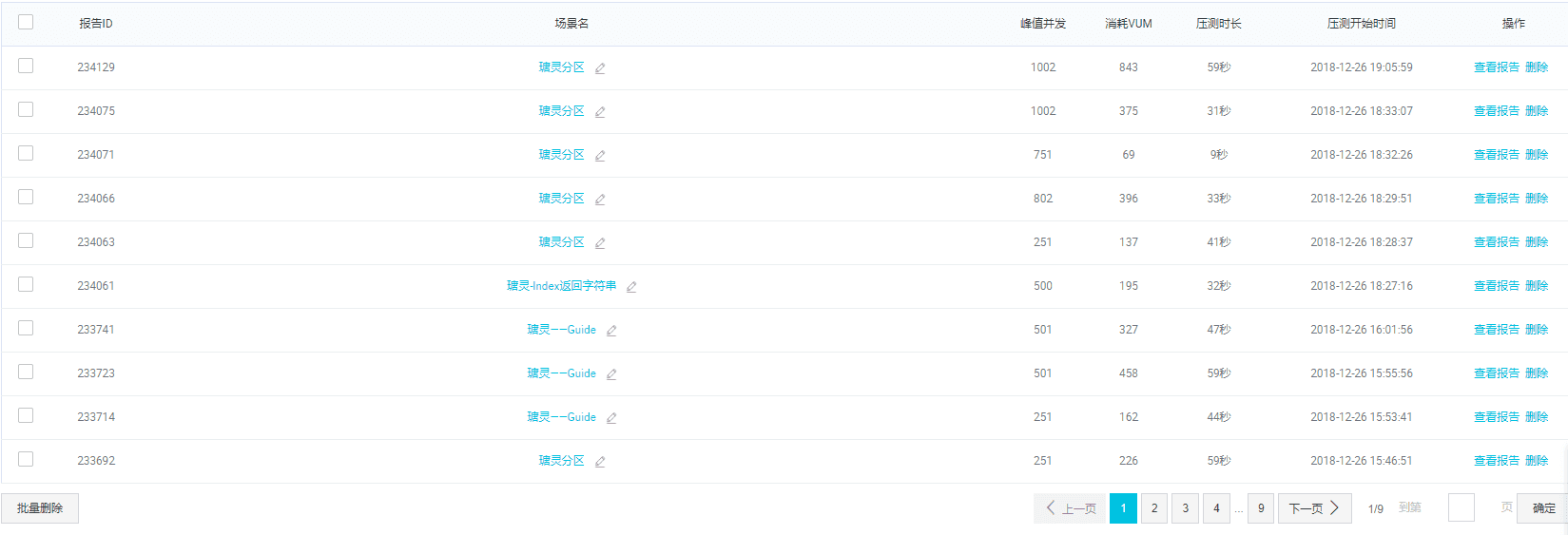The width and height of the screenshot is (1568, 535).
Task: Check the box for report 233741
Action: point(26,328)
